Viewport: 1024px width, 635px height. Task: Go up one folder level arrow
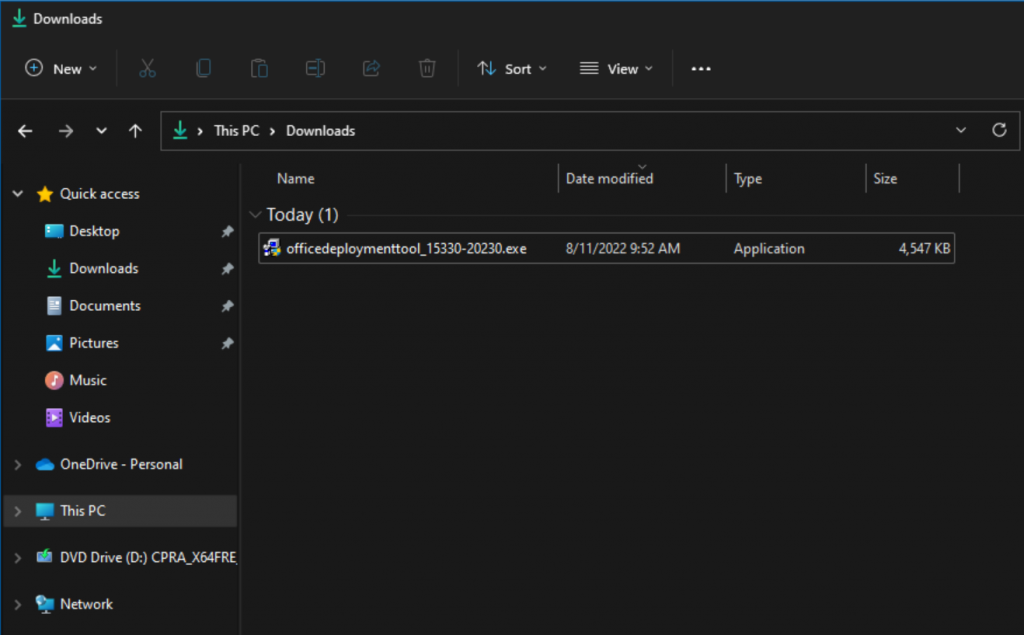pyautogui.click(x=135, y=131)
